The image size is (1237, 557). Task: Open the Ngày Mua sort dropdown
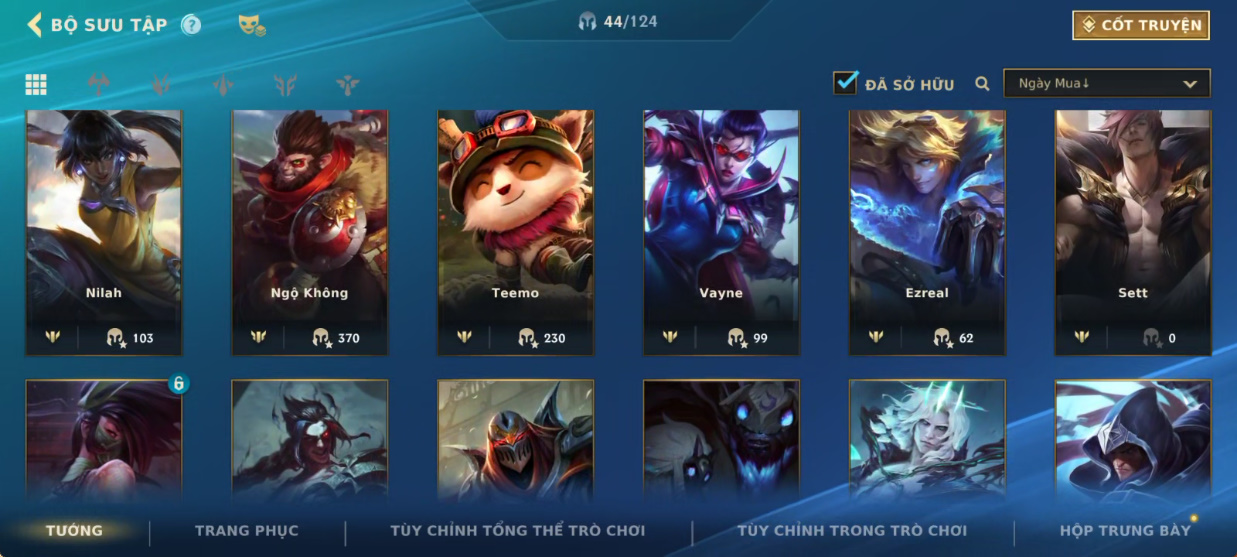point(1107,83)
